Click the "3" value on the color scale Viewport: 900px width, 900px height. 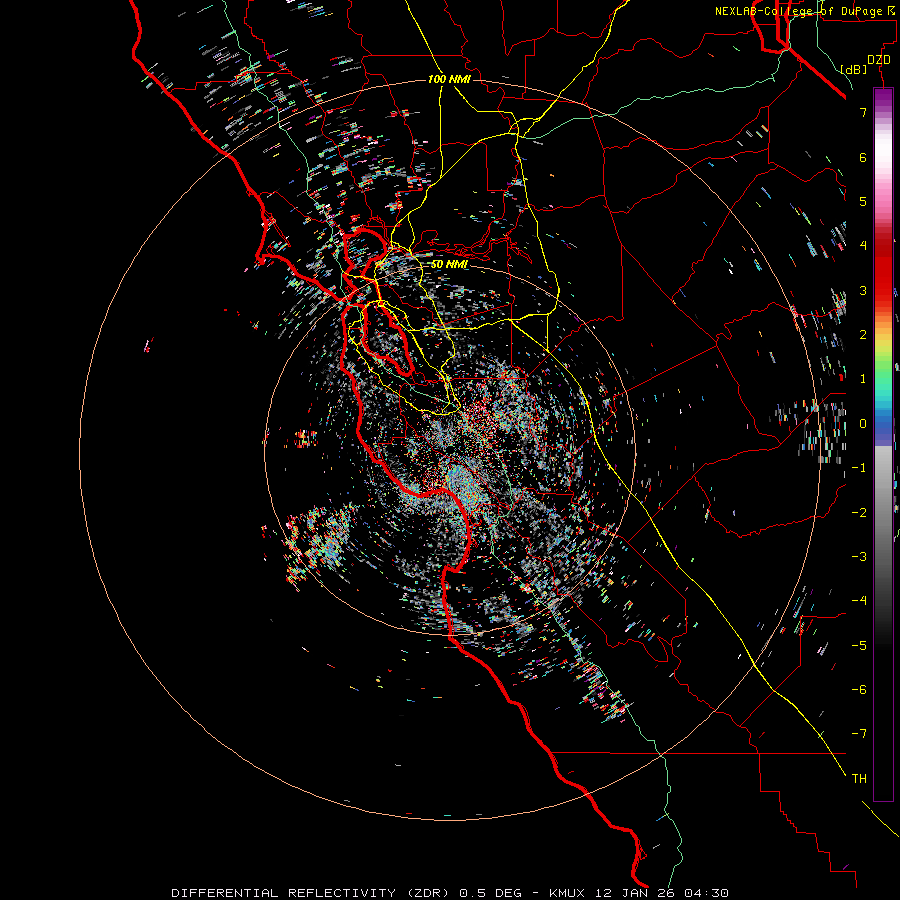pyautogui.click(x=863, y=290)
